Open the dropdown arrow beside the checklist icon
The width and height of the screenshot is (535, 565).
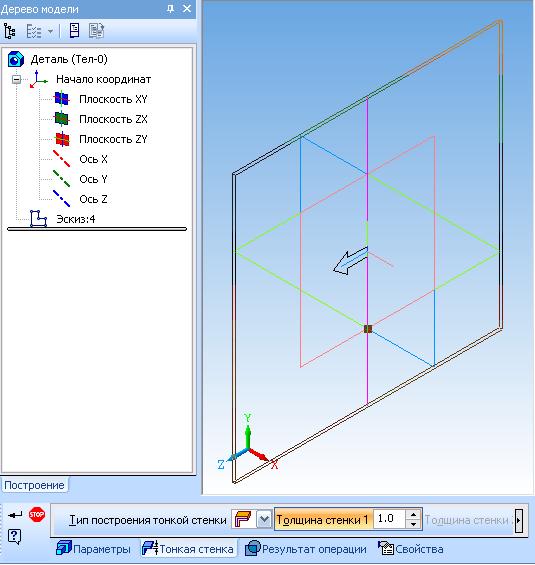(x=50, y=31)
